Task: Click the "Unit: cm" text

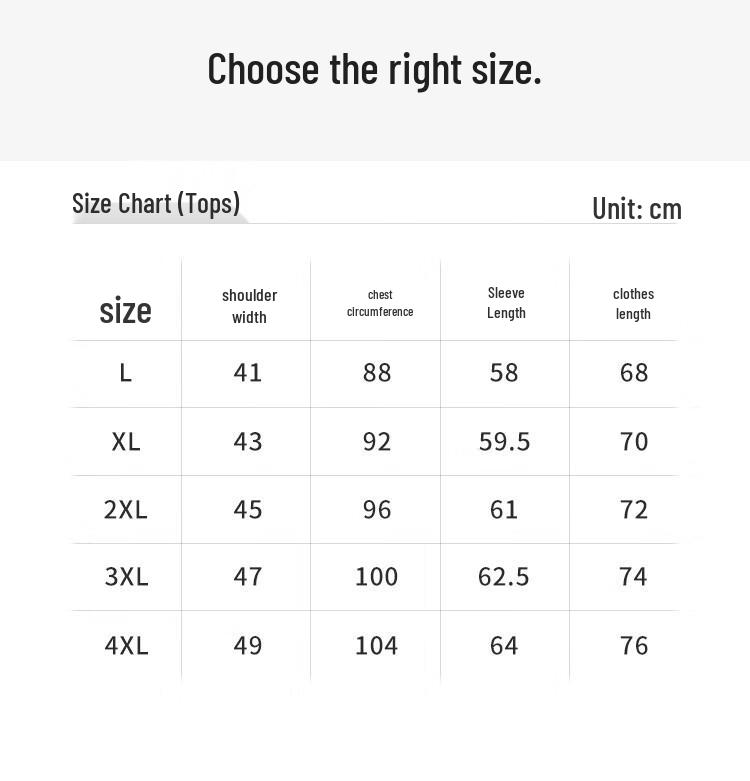Action: coord(636,208)
